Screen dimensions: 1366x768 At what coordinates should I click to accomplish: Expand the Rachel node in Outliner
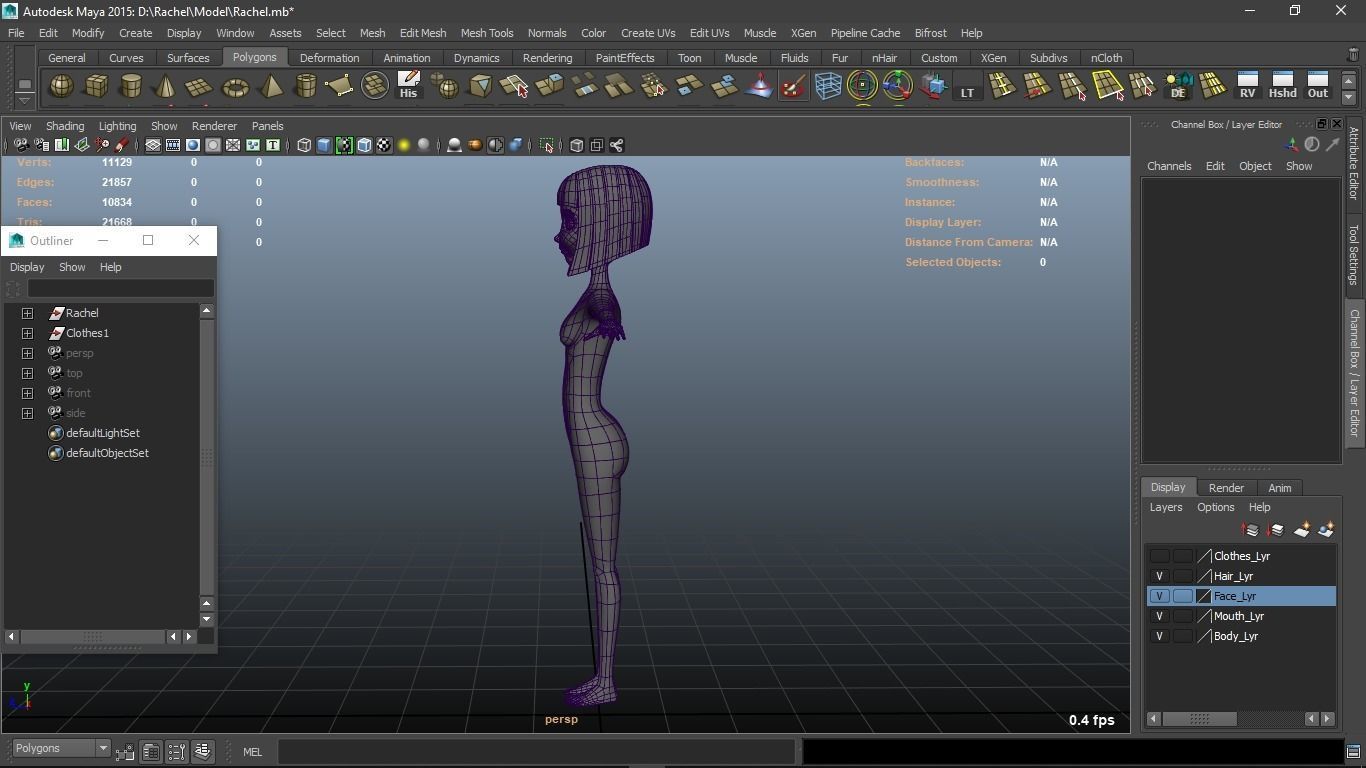click(x=27, y=313)
